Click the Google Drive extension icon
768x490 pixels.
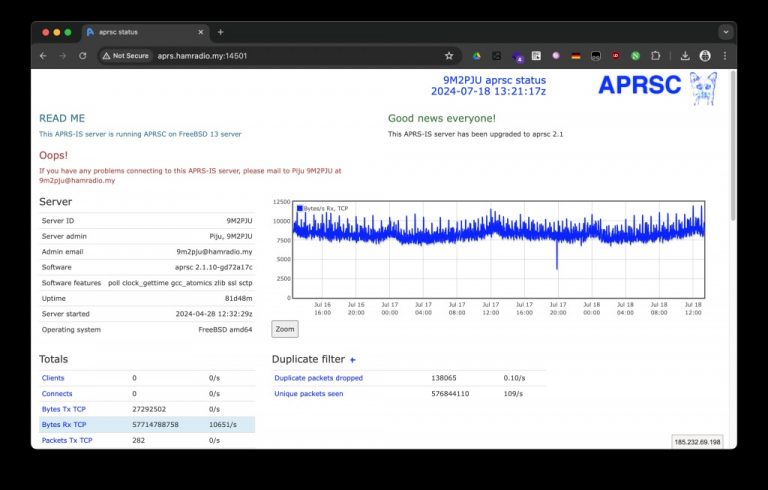477,56
